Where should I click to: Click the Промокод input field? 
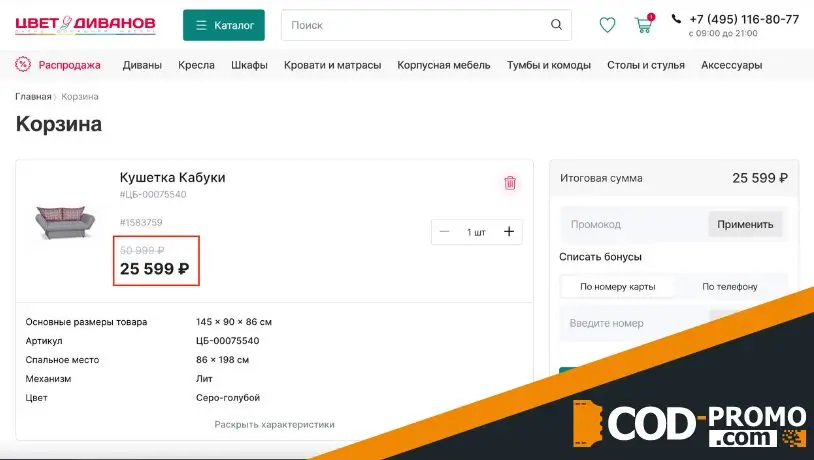634,224
